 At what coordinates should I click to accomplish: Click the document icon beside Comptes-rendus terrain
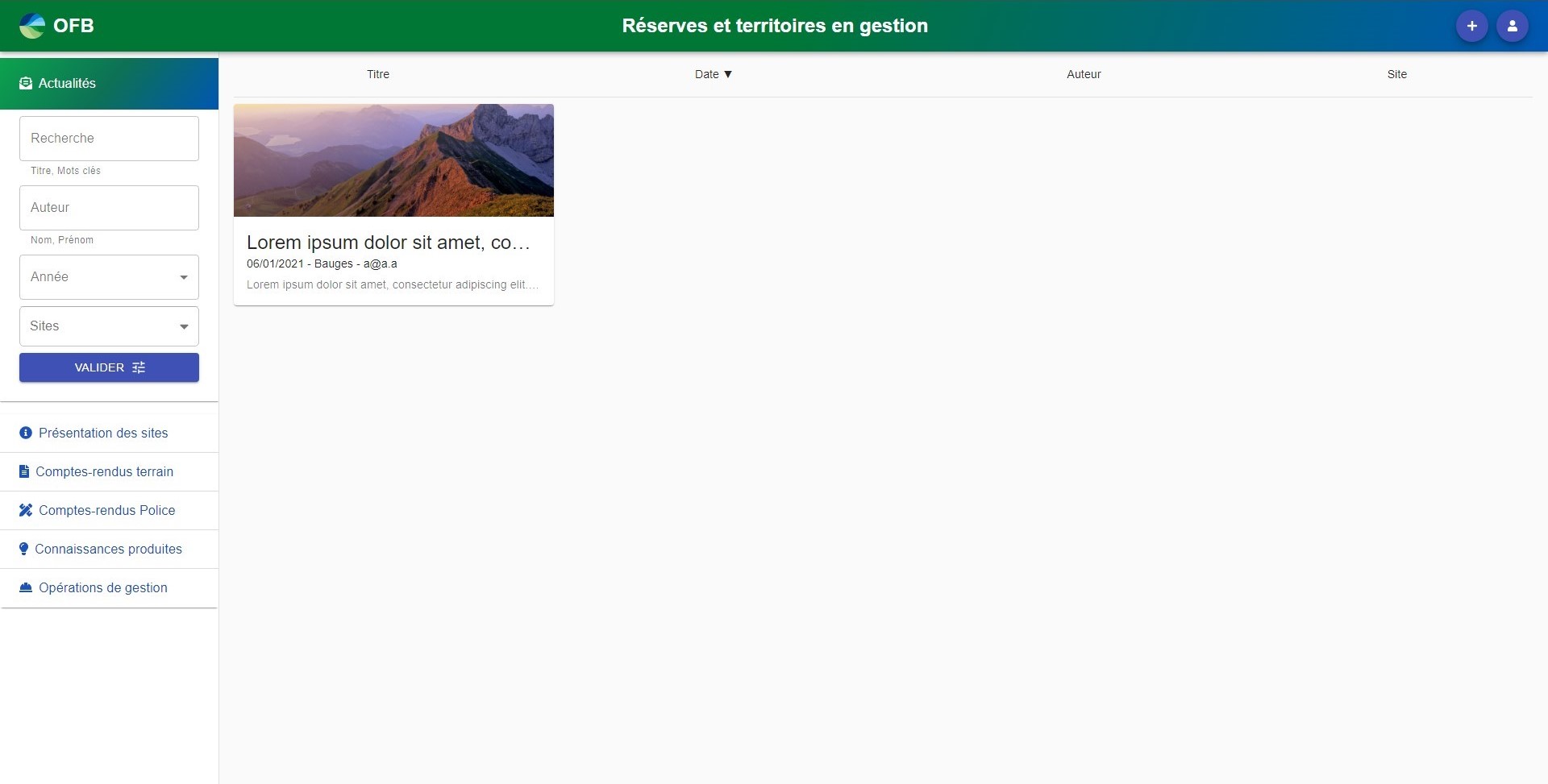24,471
